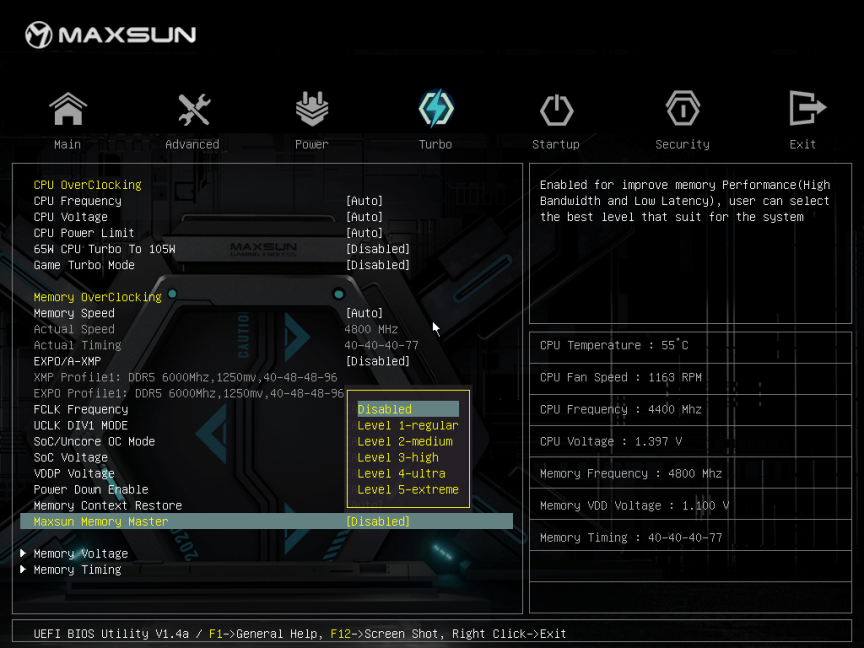Select the Turbo lightning icon

pyautogui.click(x=436, y=110)
